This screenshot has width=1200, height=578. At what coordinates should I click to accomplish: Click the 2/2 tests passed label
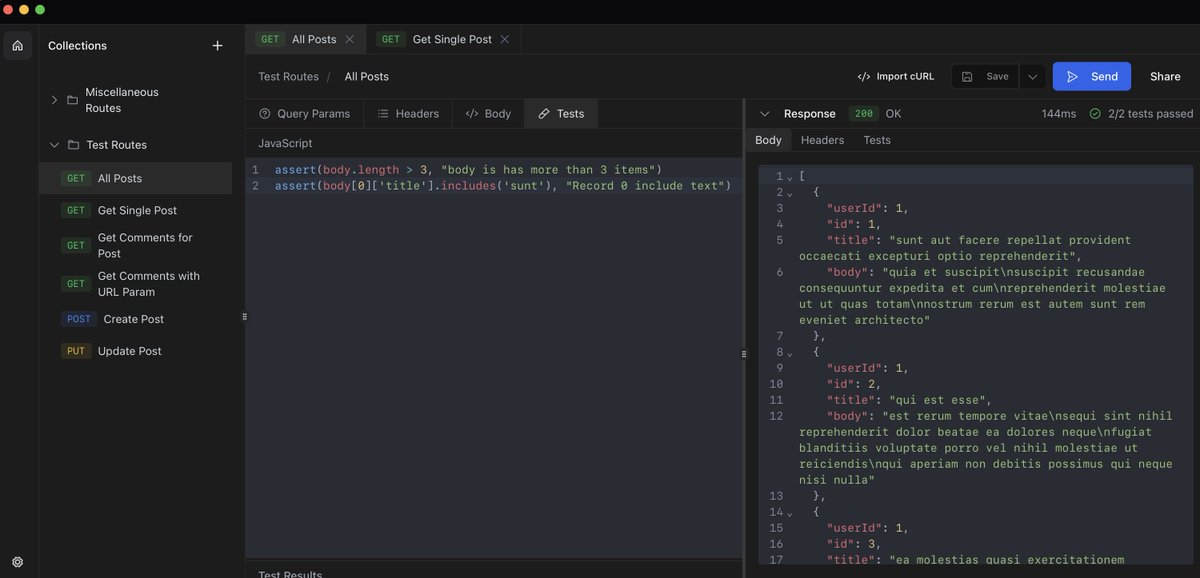1150,114
